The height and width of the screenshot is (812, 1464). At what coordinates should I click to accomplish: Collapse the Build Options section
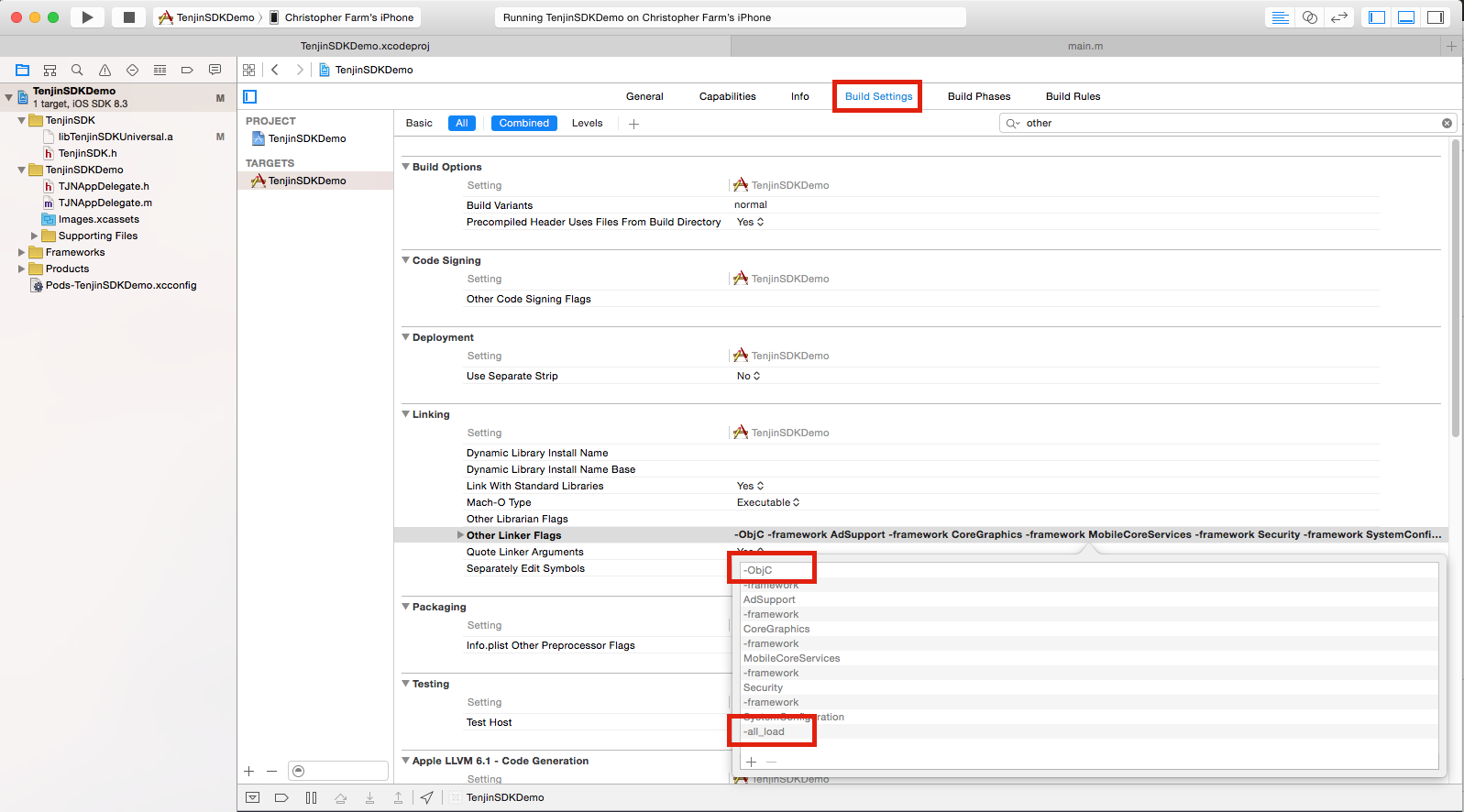tap(406, 167)
